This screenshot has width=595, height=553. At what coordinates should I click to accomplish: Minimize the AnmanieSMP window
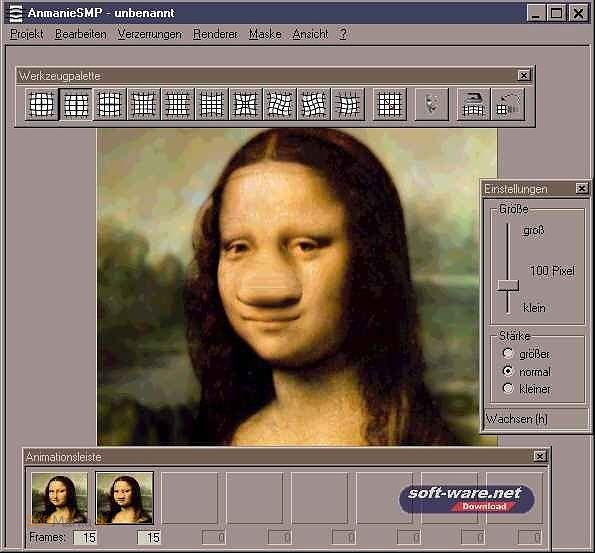tap(536, 13)
